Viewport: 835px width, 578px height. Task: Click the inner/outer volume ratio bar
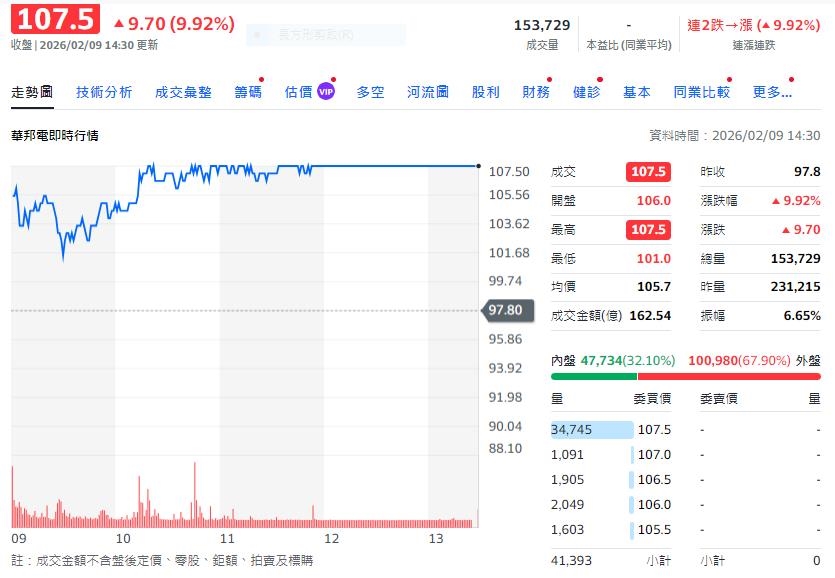point(685,377)
